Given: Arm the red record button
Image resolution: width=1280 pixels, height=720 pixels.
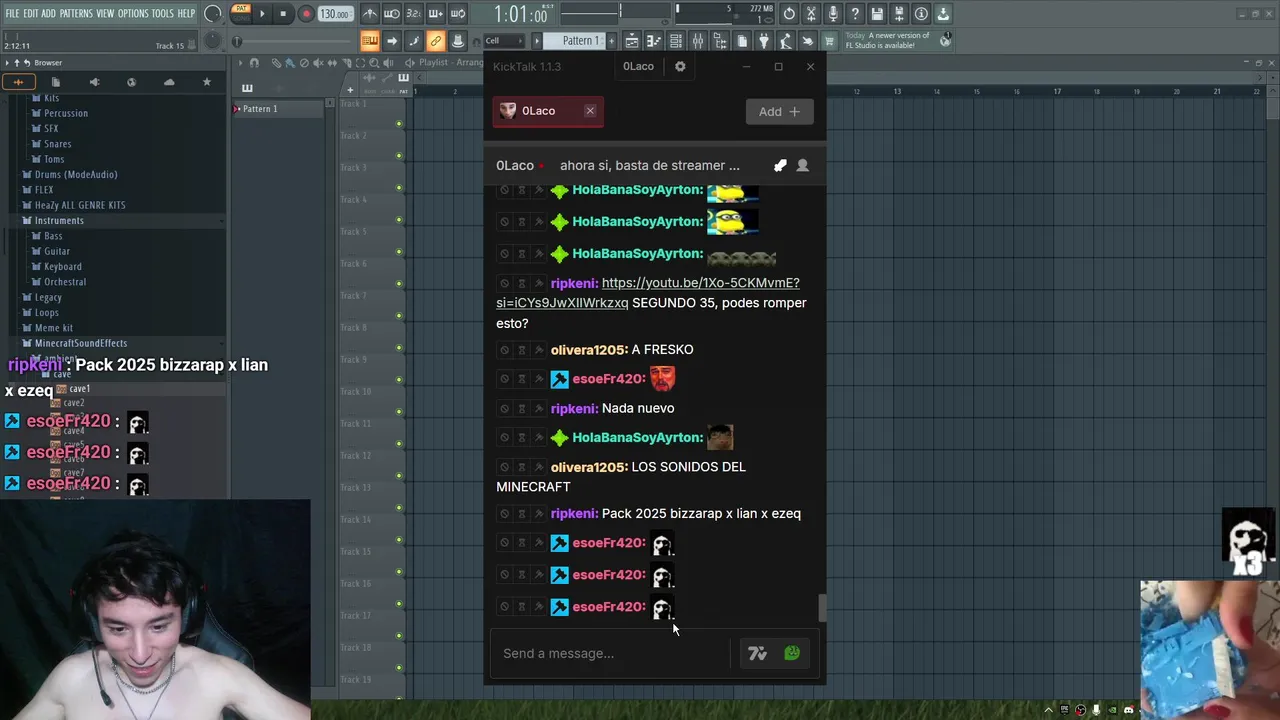Looking at the screenshot, I should (306, 14).
